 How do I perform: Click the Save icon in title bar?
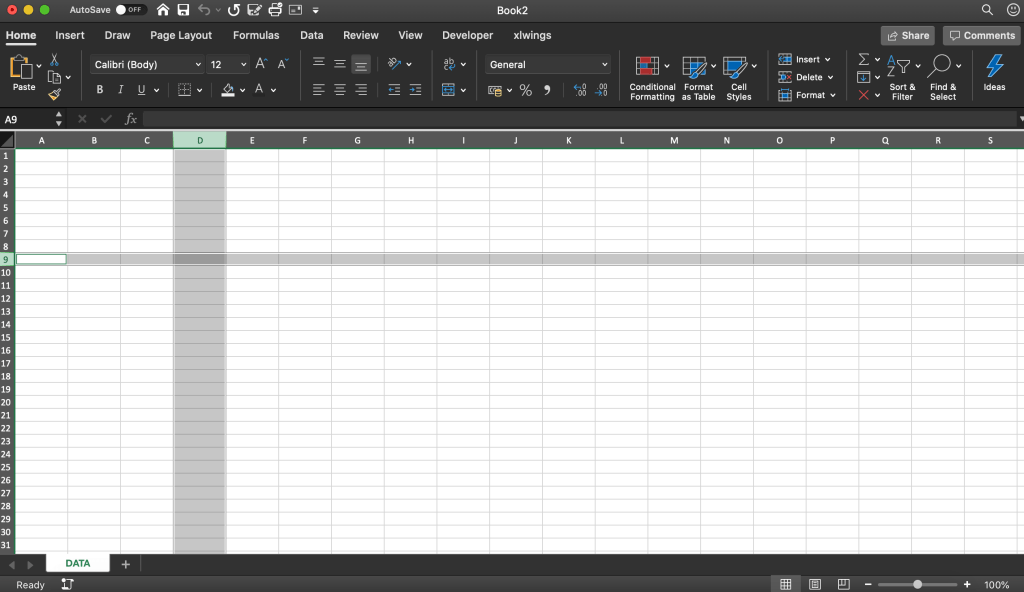tap(183, 10)
